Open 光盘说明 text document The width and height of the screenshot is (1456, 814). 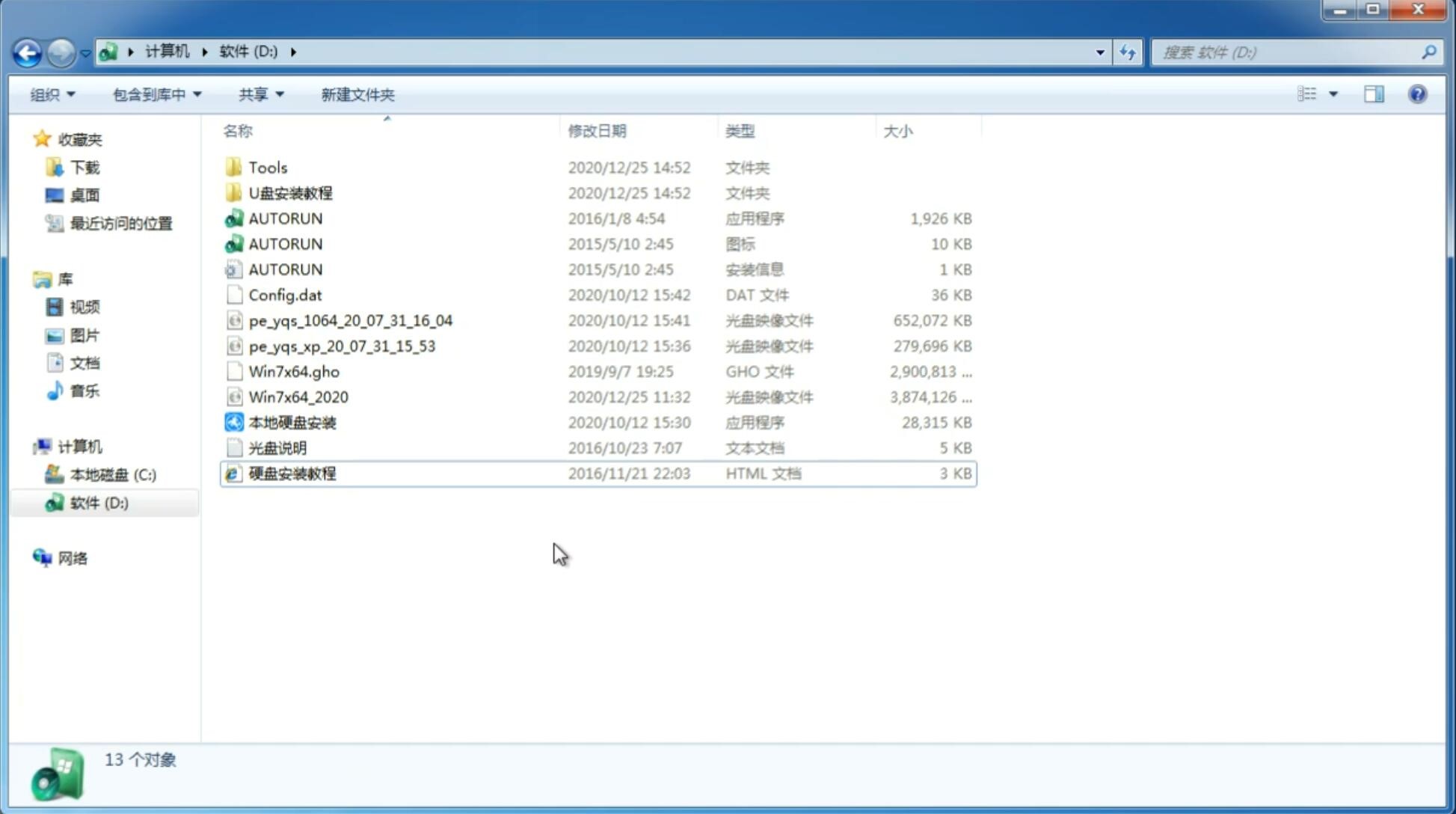[x=277, y=447]
